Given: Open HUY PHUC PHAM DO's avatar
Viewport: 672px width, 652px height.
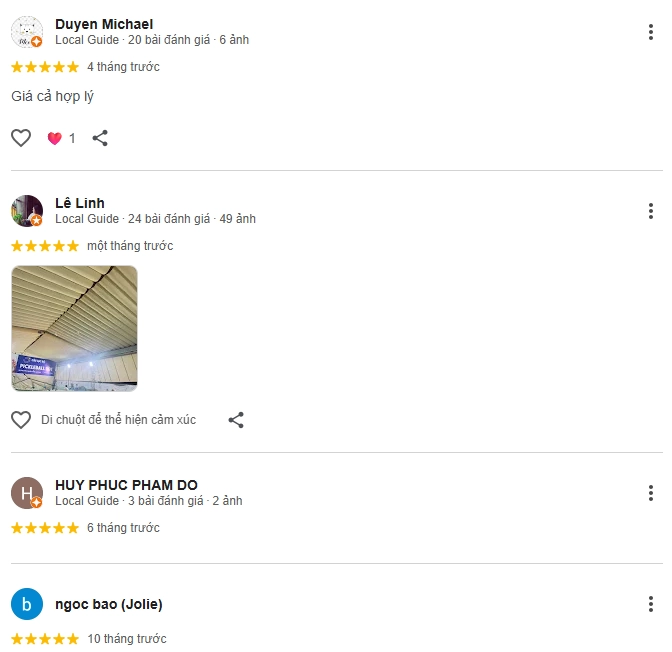Looking at the screenshot, I should click(27, 493).
